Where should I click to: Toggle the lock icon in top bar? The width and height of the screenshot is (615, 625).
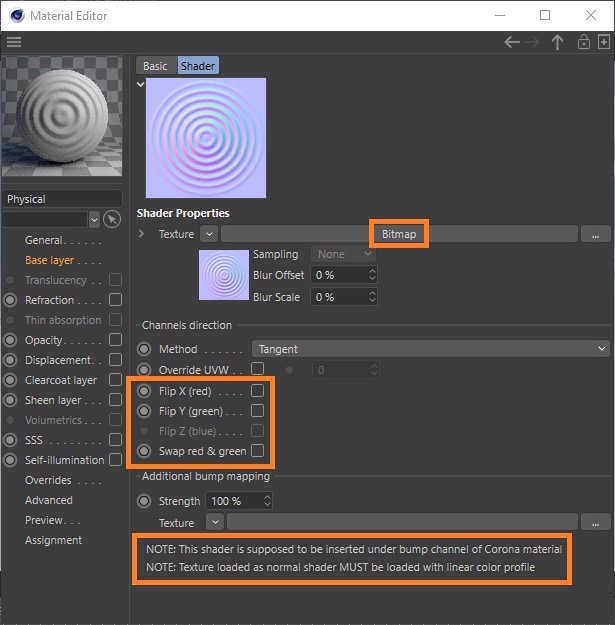pos(583,42)
